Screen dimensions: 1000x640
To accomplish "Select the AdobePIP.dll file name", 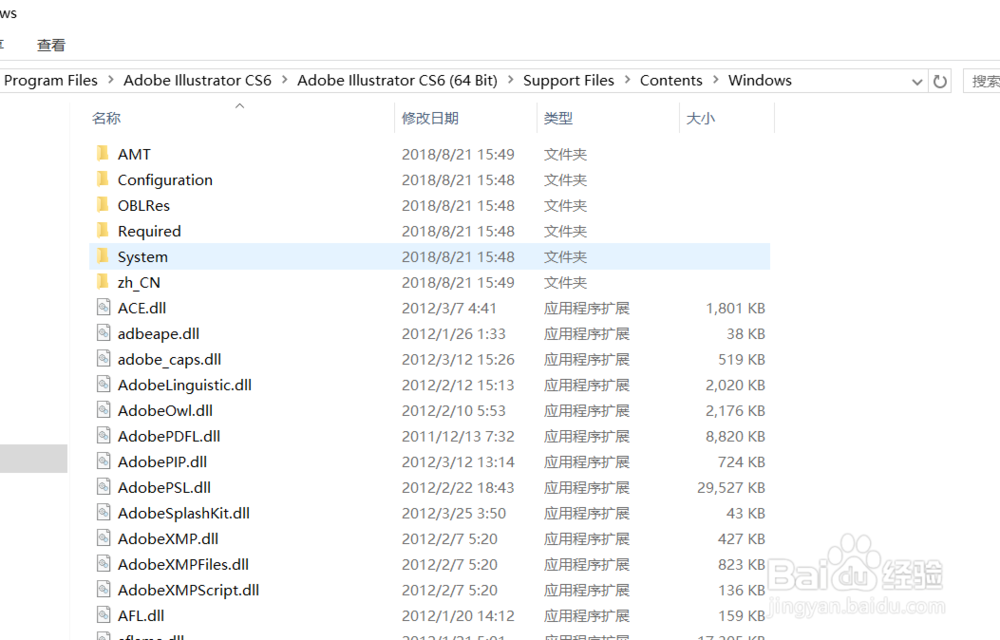I will click(x=162, y=462).
